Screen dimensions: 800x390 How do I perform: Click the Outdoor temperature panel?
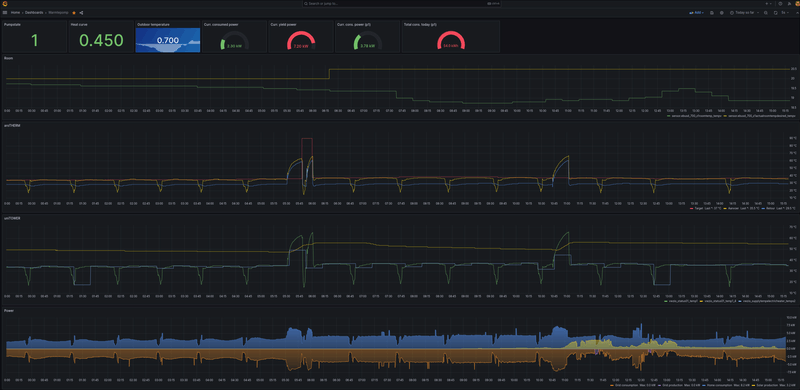pyautogui.click(x=167, y=37)
